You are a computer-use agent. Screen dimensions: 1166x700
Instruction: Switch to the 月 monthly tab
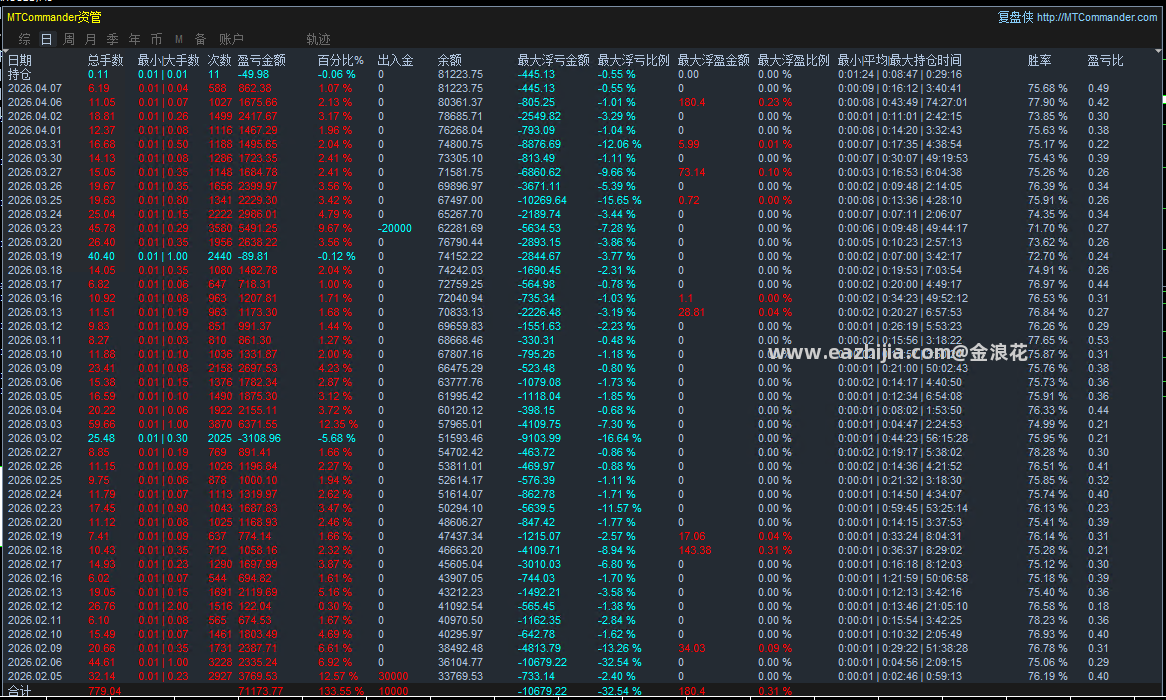point(90,39)
